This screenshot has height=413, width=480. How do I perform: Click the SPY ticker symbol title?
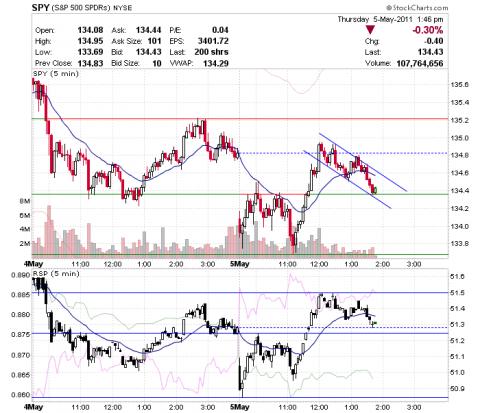40,7
